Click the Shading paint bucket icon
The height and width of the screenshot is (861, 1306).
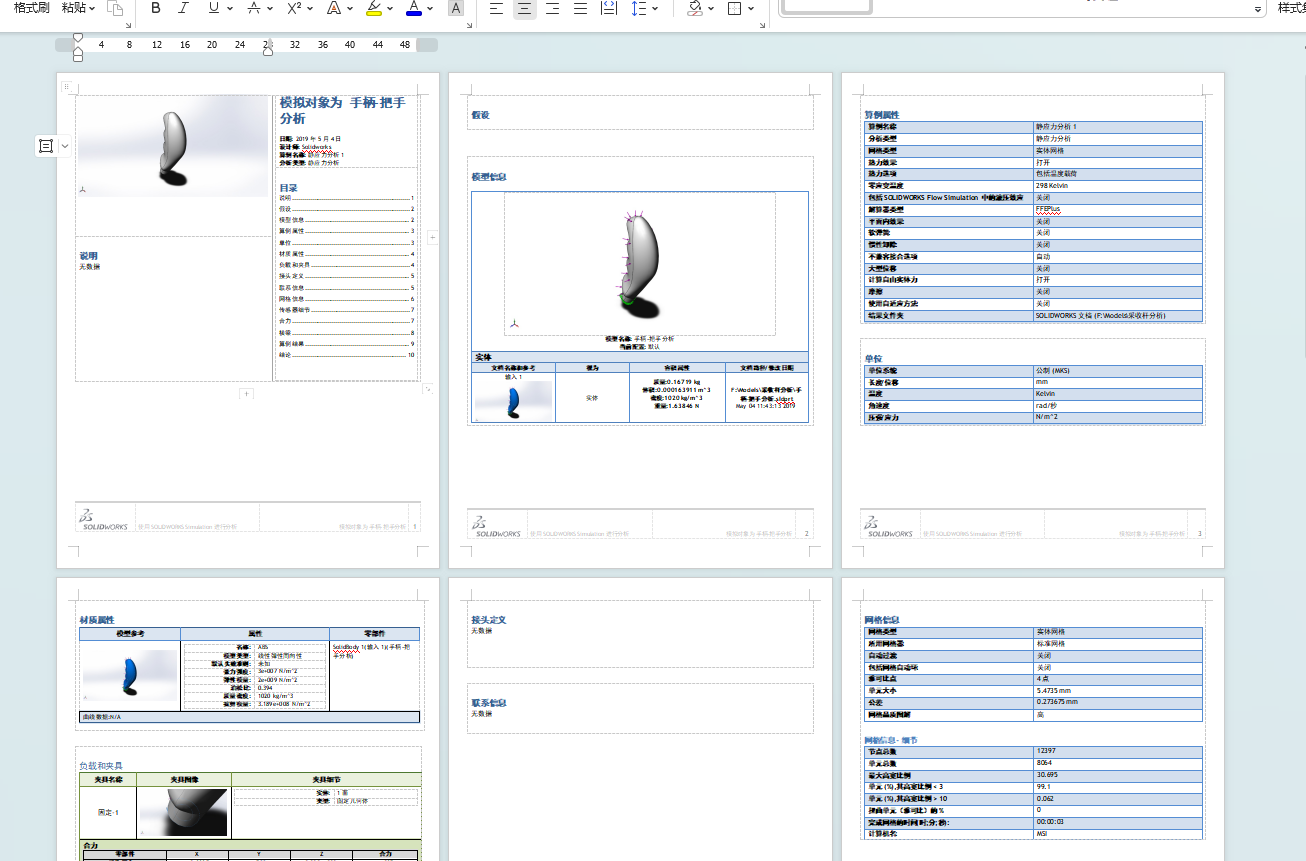coord(695,8)
